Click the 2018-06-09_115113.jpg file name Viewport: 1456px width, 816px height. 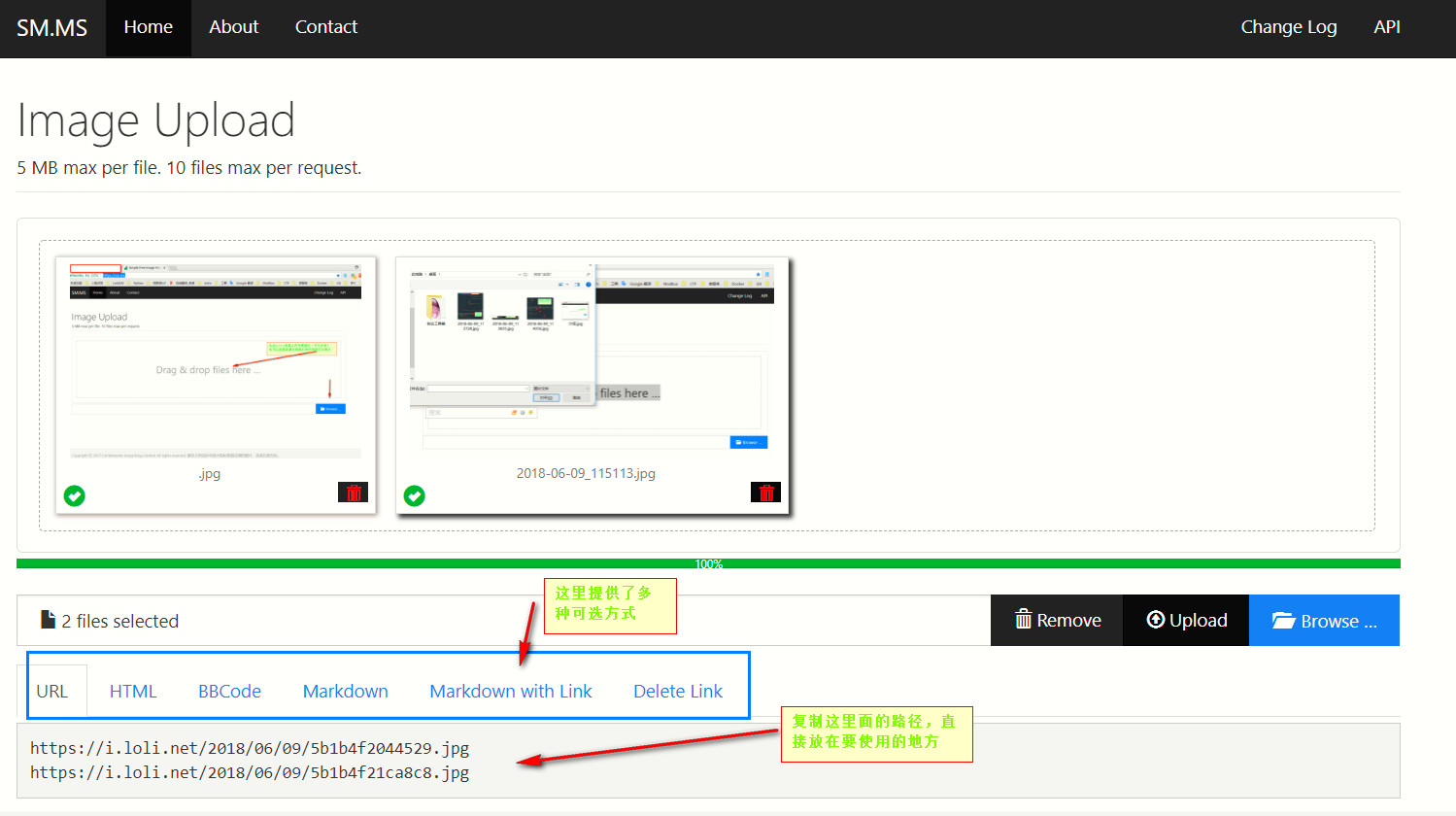(586, 473)
